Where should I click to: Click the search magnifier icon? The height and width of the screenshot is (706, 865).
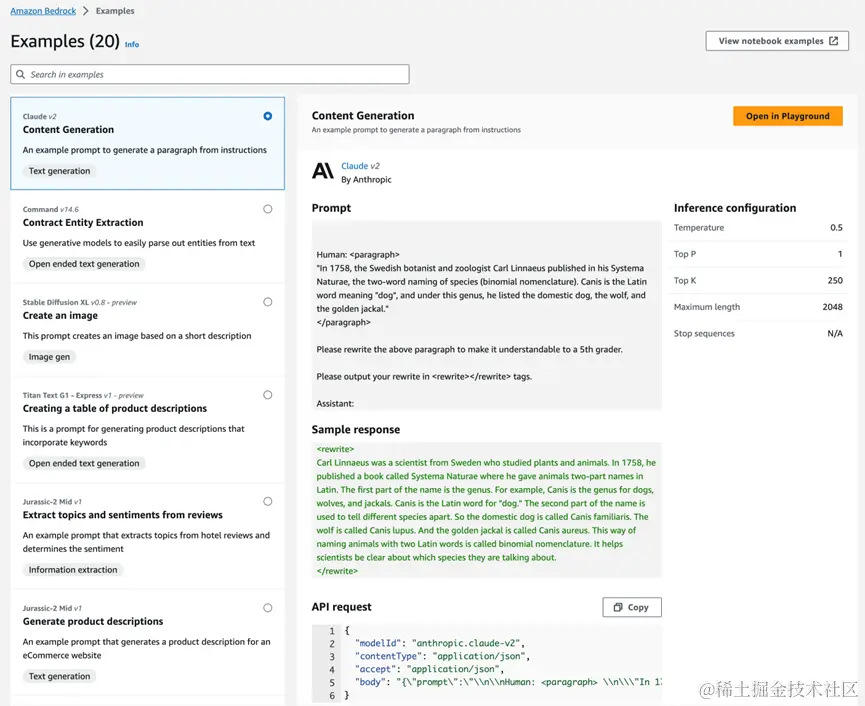20,74
